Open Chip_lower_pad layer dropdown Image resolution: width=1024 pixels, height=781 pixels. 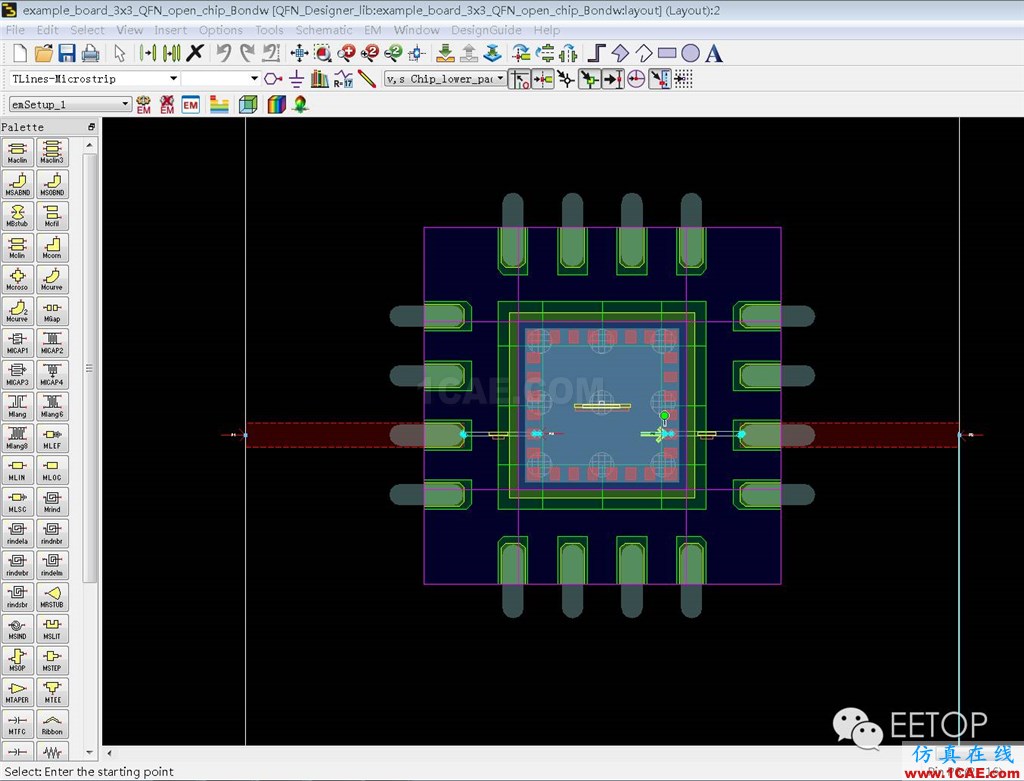[x=500, y=78]
